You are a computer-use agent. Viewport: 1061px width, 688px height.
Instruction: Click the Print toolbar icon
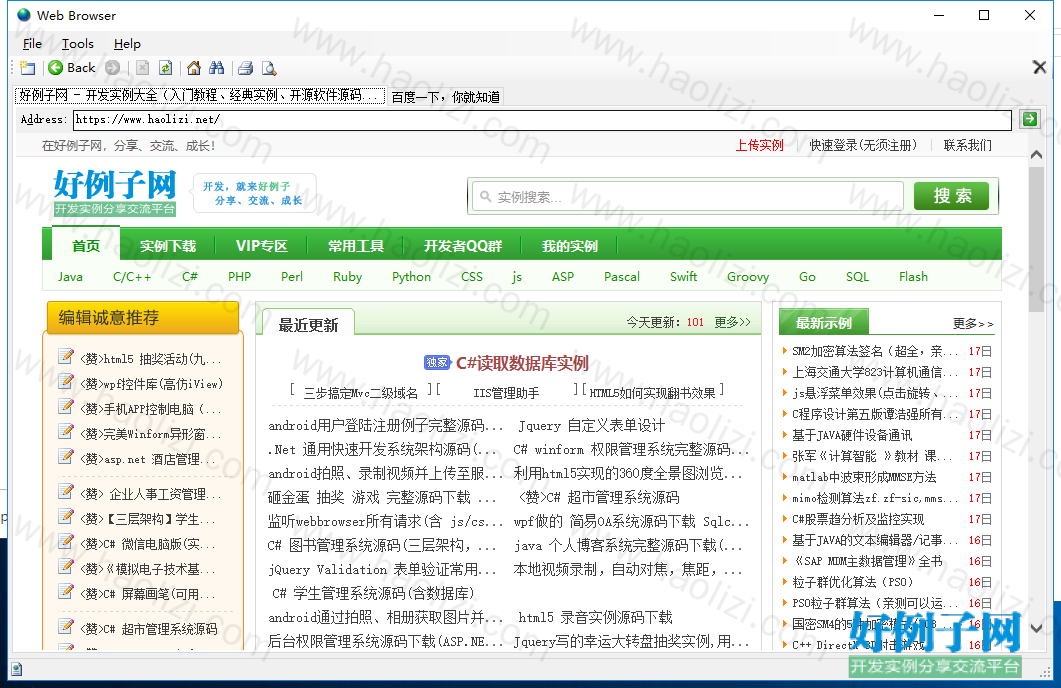[x=246, y=68]
